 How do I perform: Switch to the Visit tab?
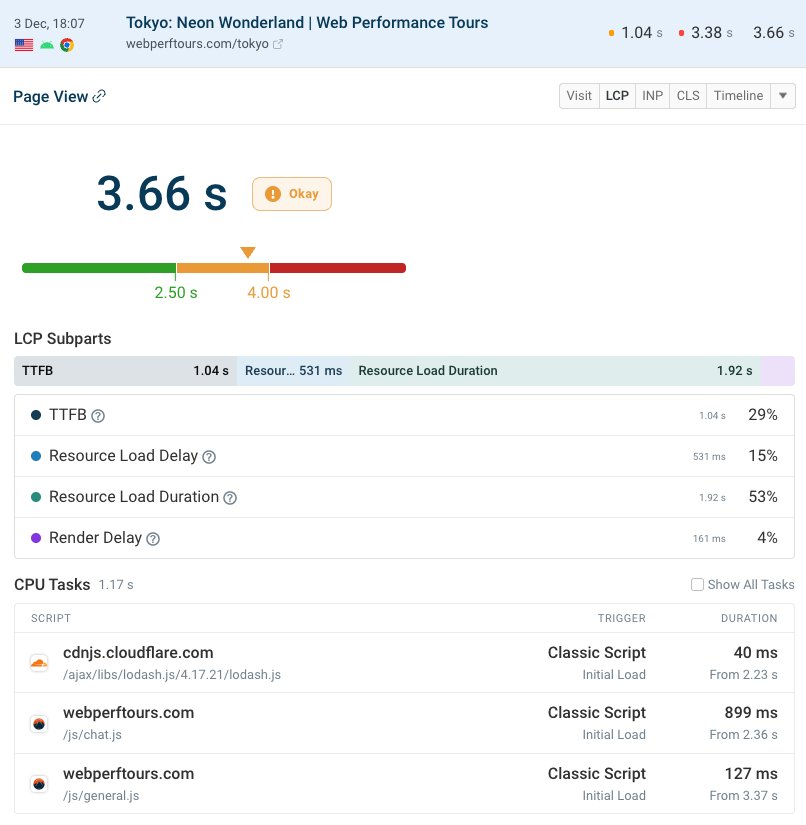579,95
